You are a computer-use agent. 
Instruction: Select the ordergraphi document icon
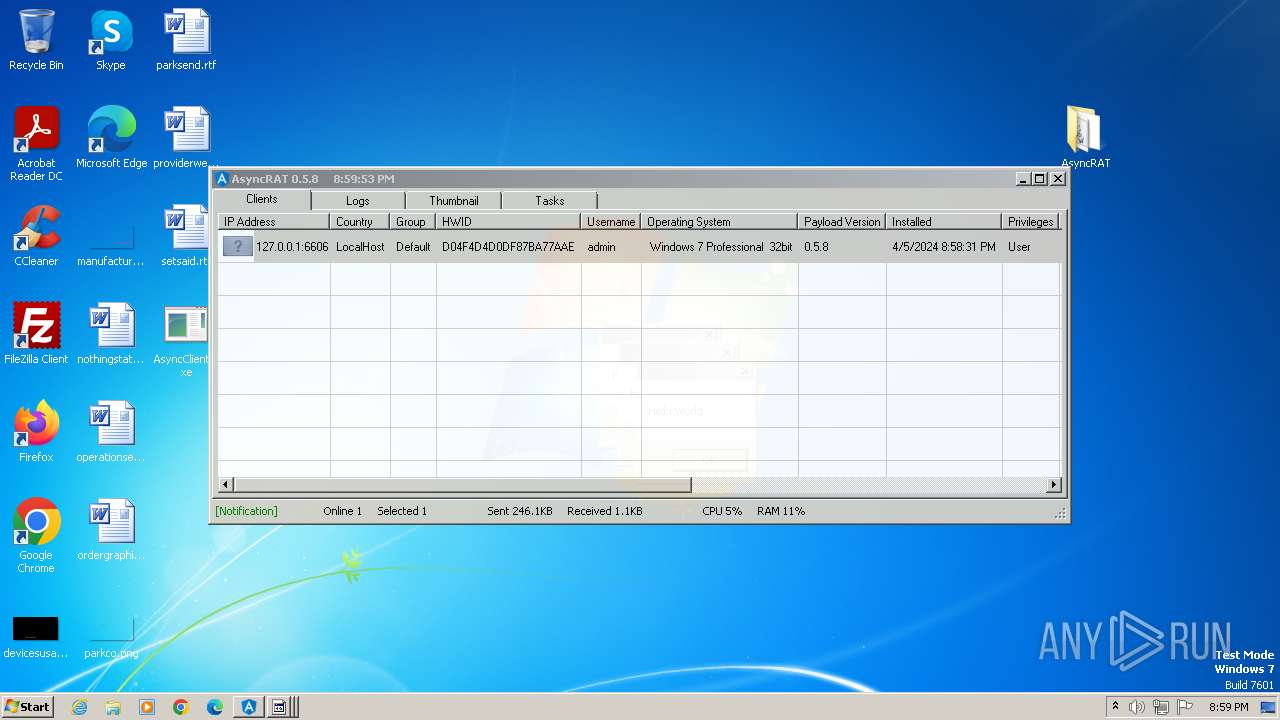pyautogui.click(x=111, y=530)
